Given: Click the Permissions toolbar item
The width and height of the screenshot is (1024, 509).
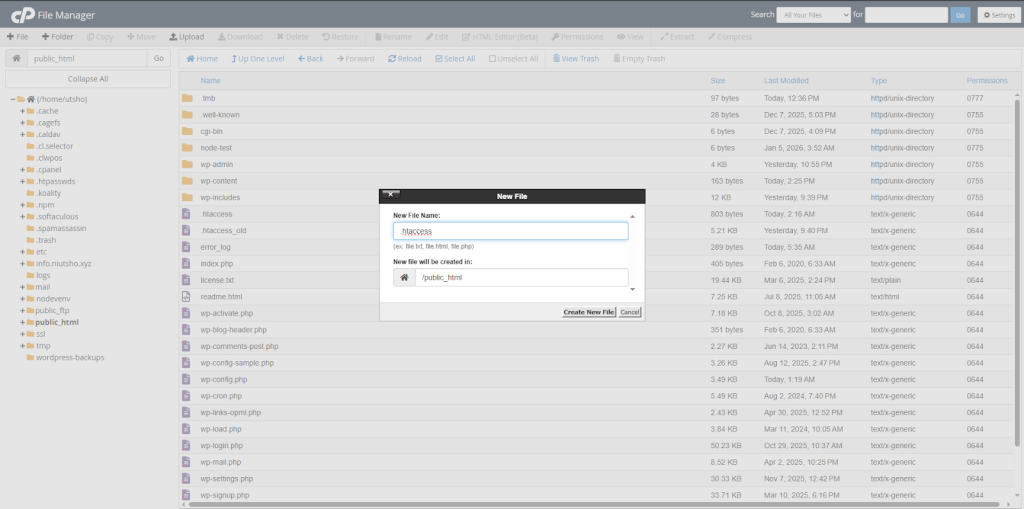Looking at the screenshot, I should (x=577, y=37).
